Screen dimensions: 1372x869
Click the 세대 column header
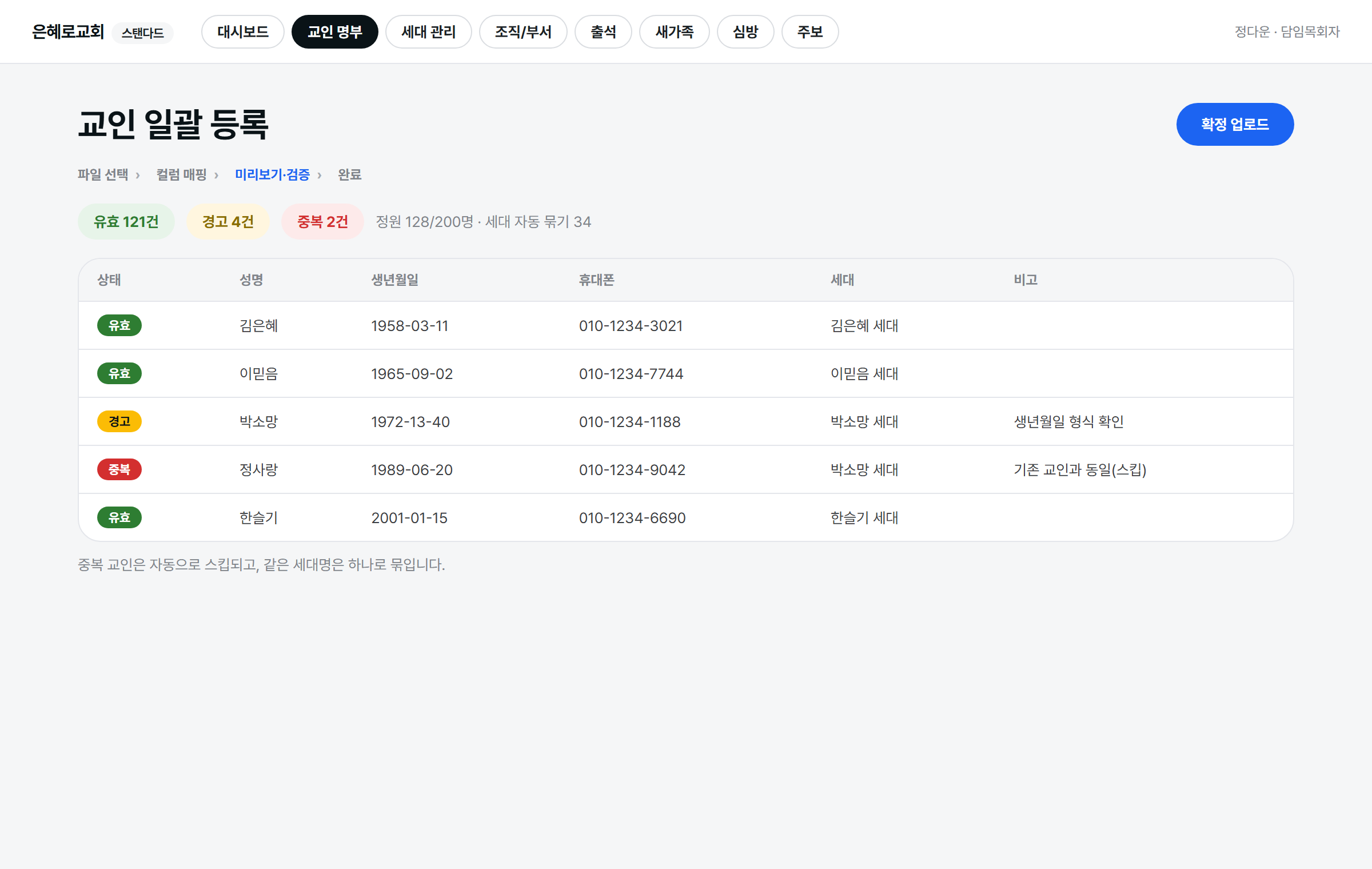coord(843,280)
